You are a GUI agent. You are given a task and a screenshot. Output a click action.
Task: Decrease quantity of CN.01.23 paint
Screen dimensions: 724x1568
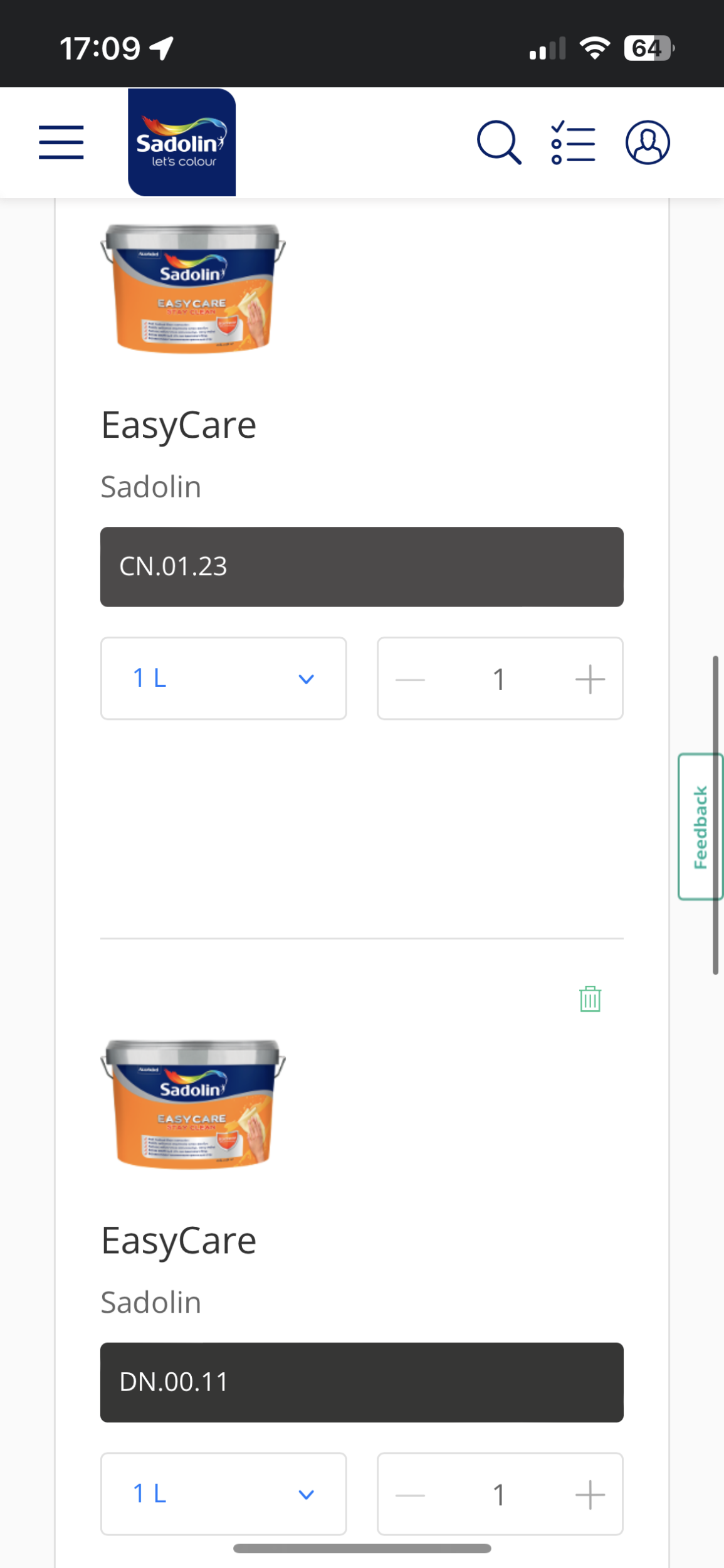coord(411,679)
